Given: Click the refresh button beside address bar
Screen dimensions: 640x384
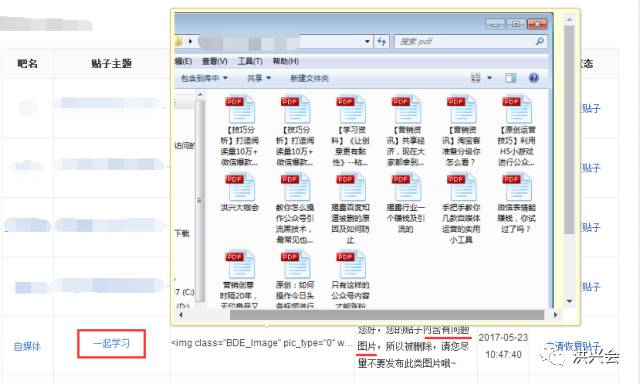Looking at the screenshot, I should (381, 41).
